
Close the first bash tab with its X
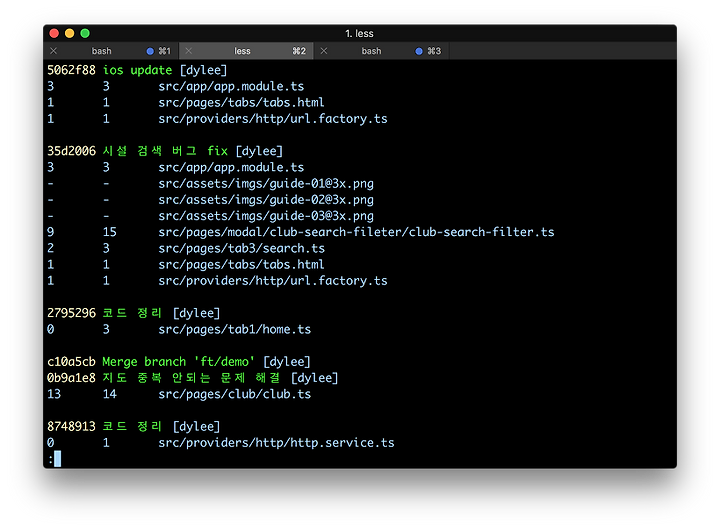54,51
